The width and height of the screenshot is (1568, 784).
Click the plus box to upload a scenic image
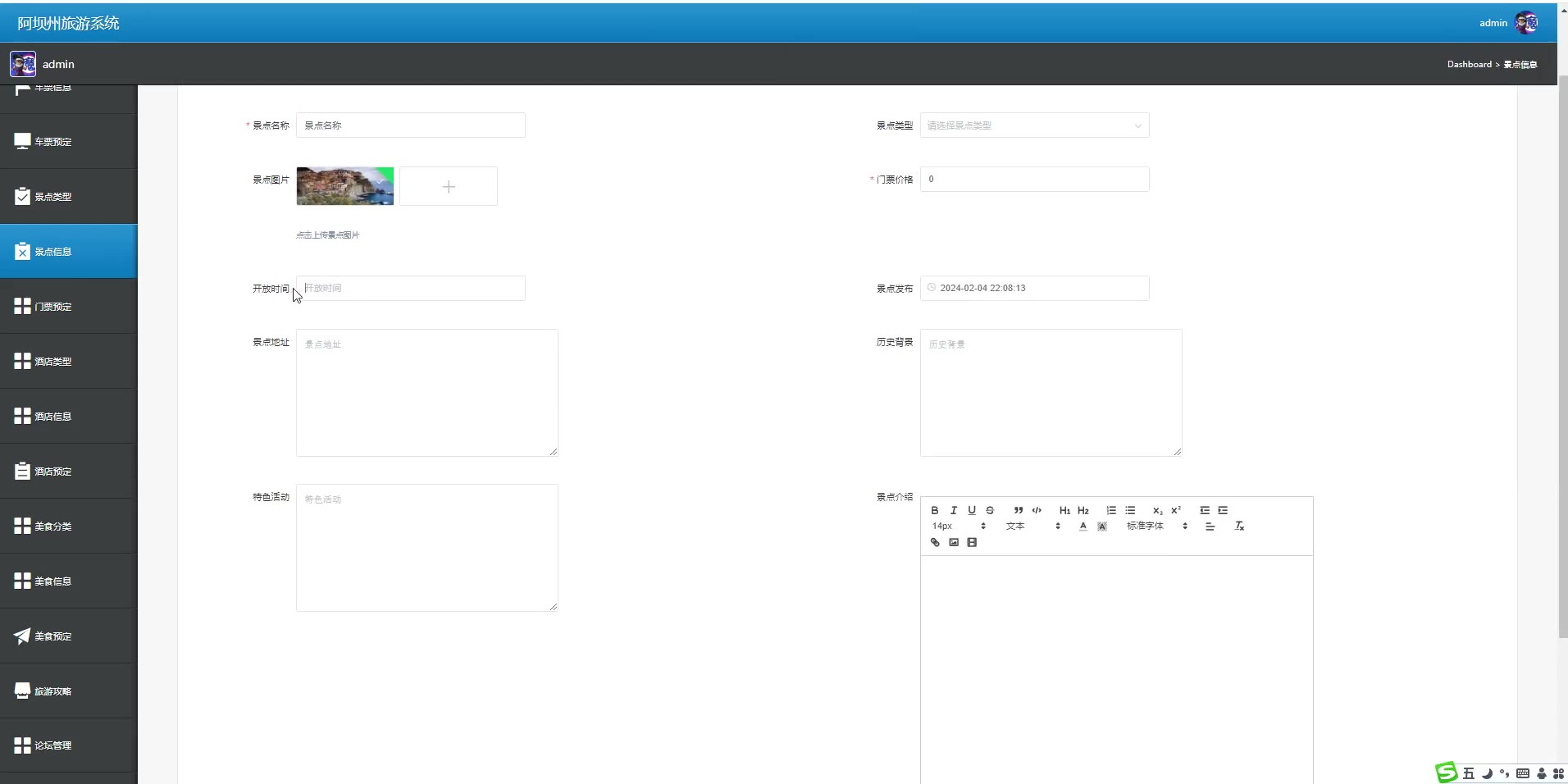(449, 187)
